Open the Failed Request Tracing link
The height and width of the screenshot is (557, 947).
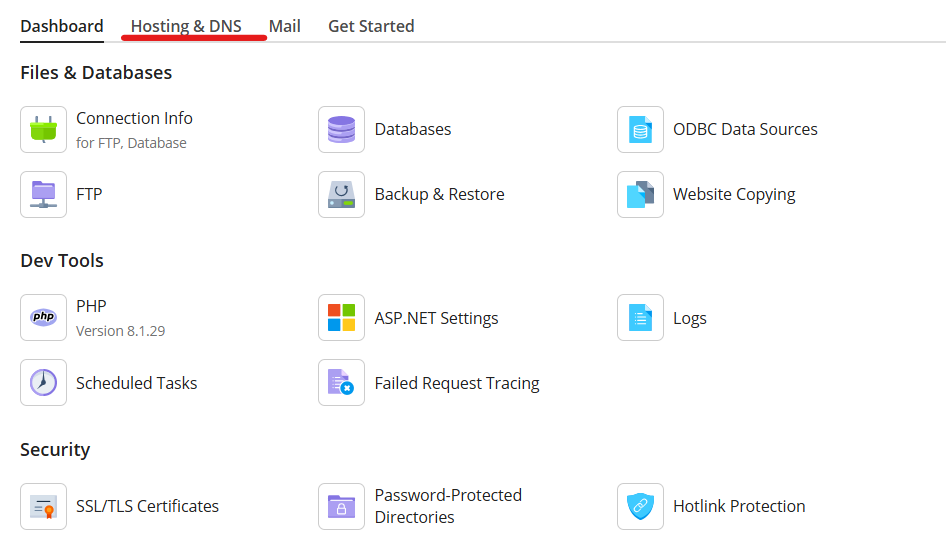pos(457,383)
